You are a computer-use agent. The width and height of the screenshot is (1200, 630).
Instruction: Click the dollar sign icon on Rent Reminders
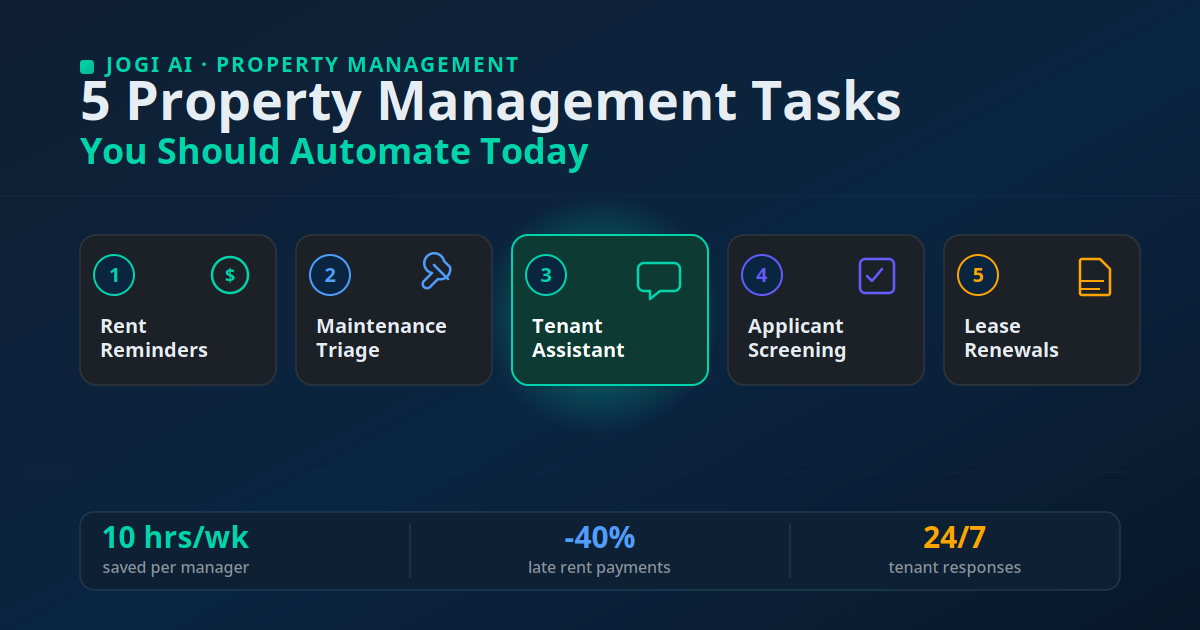pyautogui.click(x=230, y=275)
